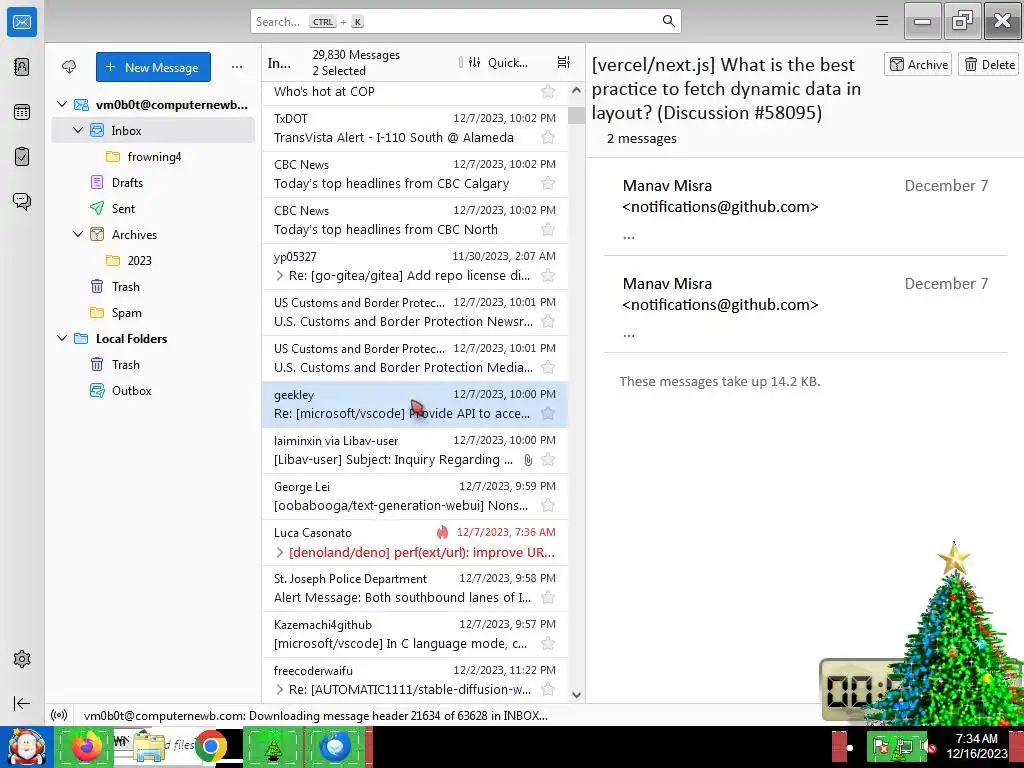Screen dimensions: 1024x768
Task: Click the Thunderbird taskbar icon
Action: point(335,746)
